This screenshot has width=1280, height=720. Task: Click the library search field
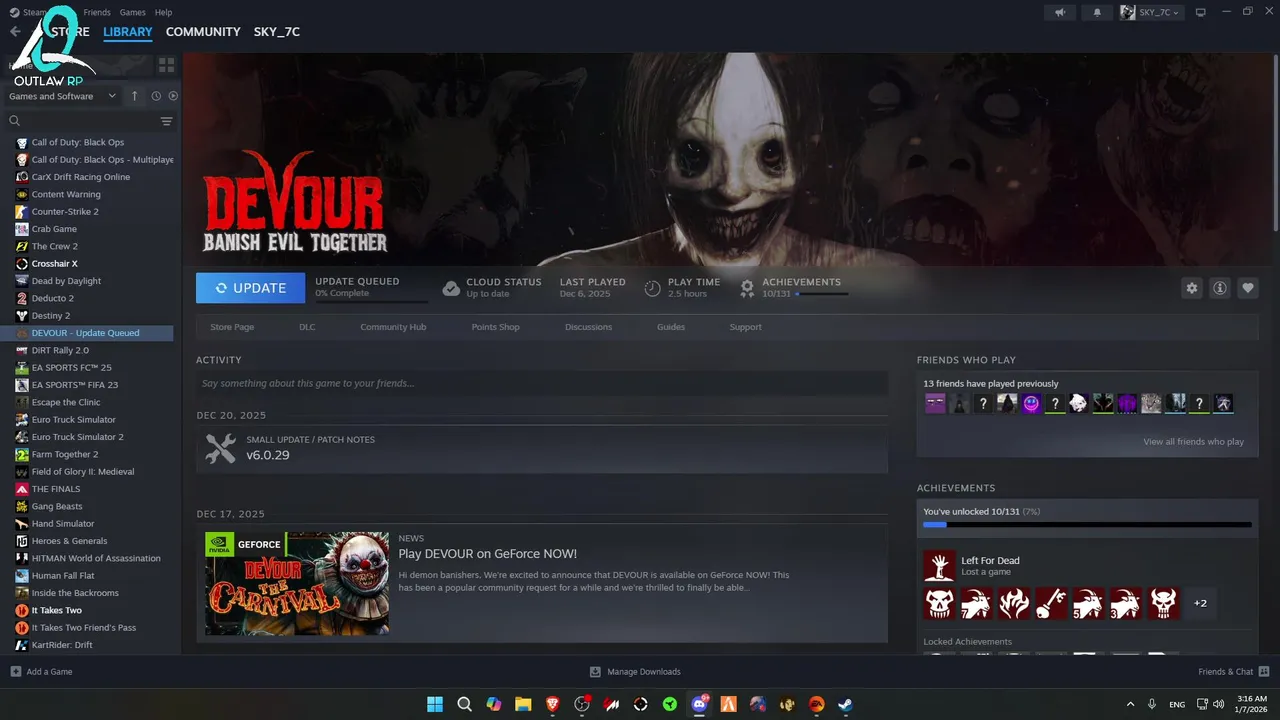point(82,121)
